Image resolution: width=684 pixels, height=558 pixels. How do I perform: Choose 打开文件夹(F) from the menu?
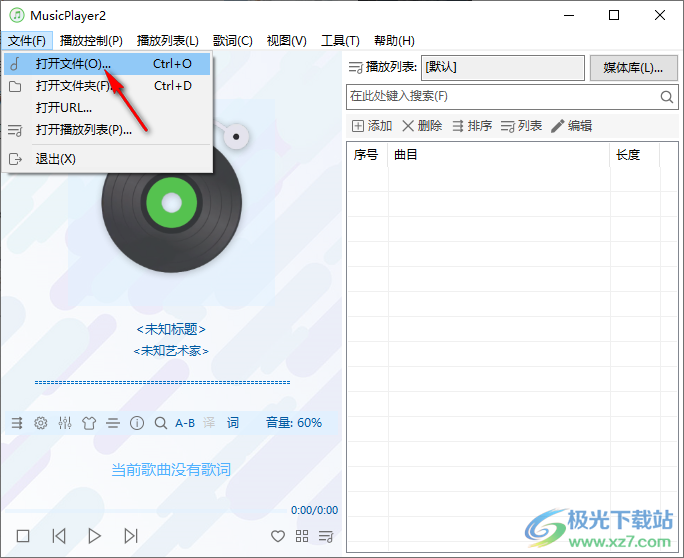point(107,86)
